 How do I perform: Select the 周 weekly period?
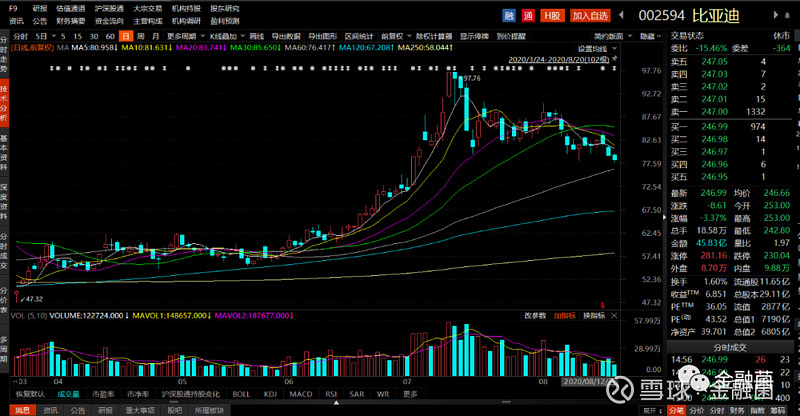click(x=141, y=36)
